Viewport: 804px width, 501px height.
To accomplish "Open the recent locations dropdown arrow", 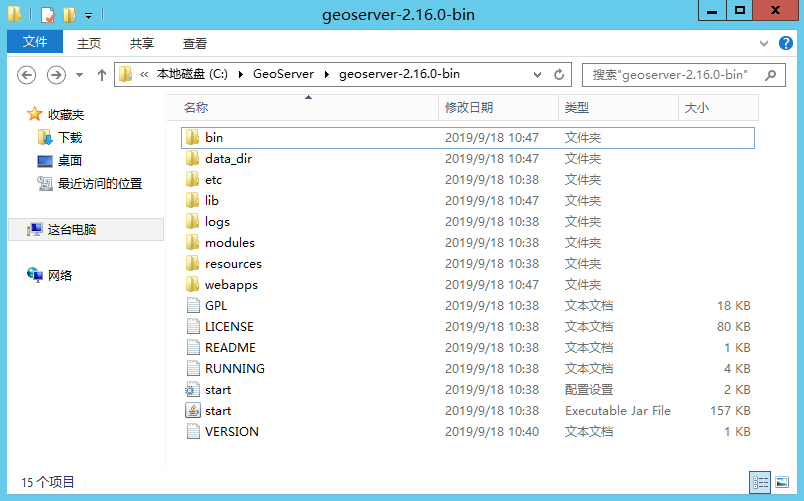I will click(x=79, y=75).
